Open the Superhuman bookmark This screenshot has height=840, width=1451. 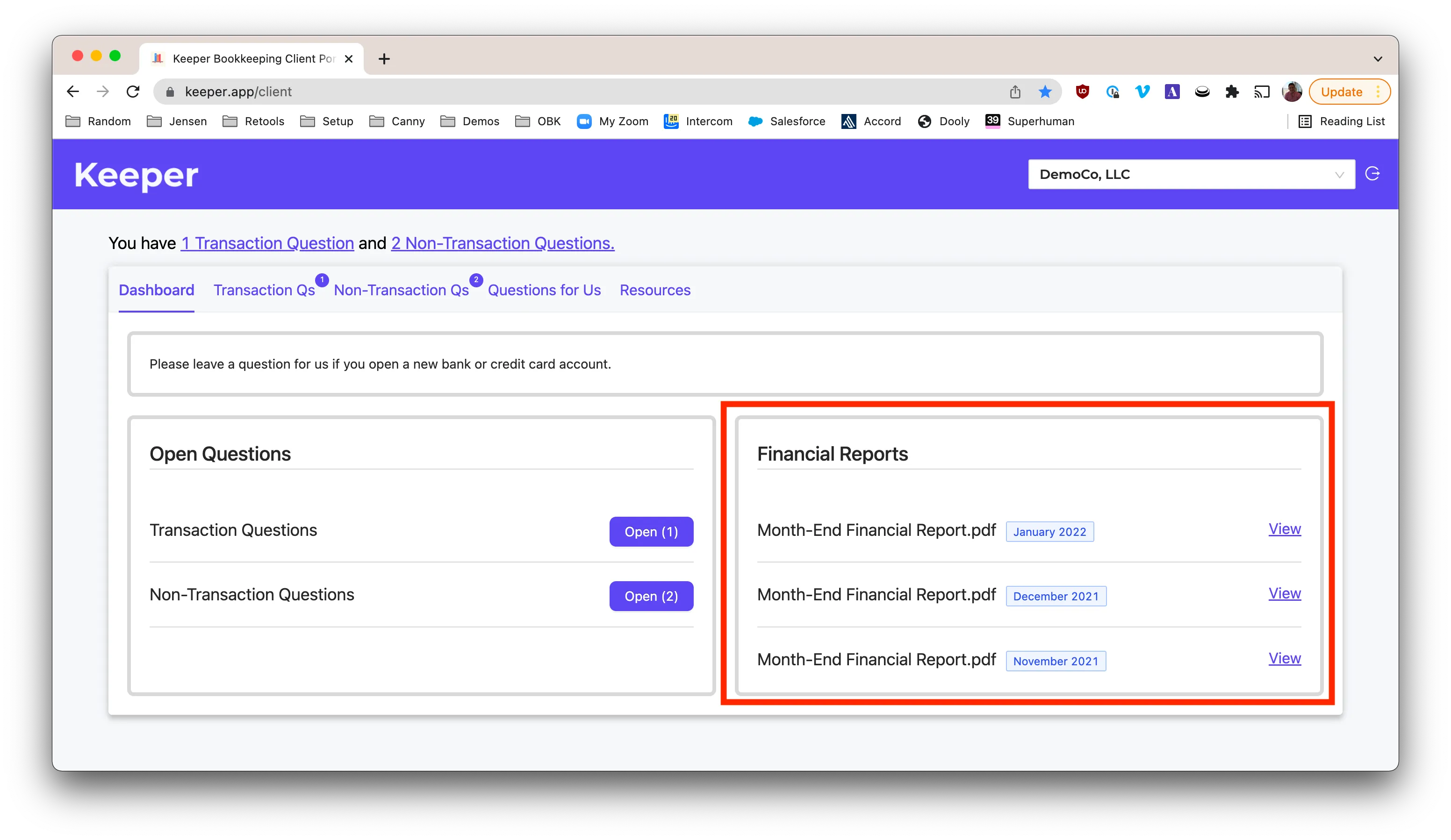1029,121
